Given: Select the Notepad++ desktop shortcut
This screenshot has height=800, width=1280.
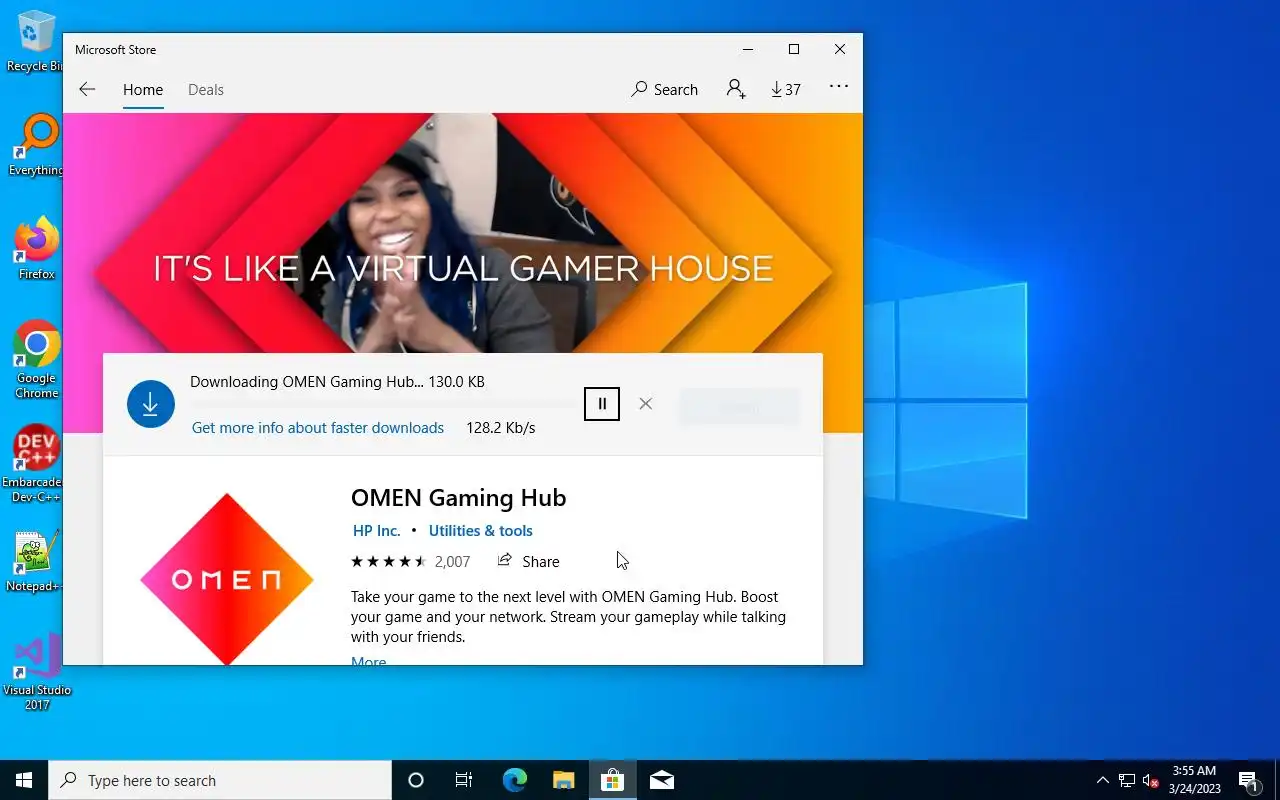Looking at the screenshot, I should tap(37, 561).
